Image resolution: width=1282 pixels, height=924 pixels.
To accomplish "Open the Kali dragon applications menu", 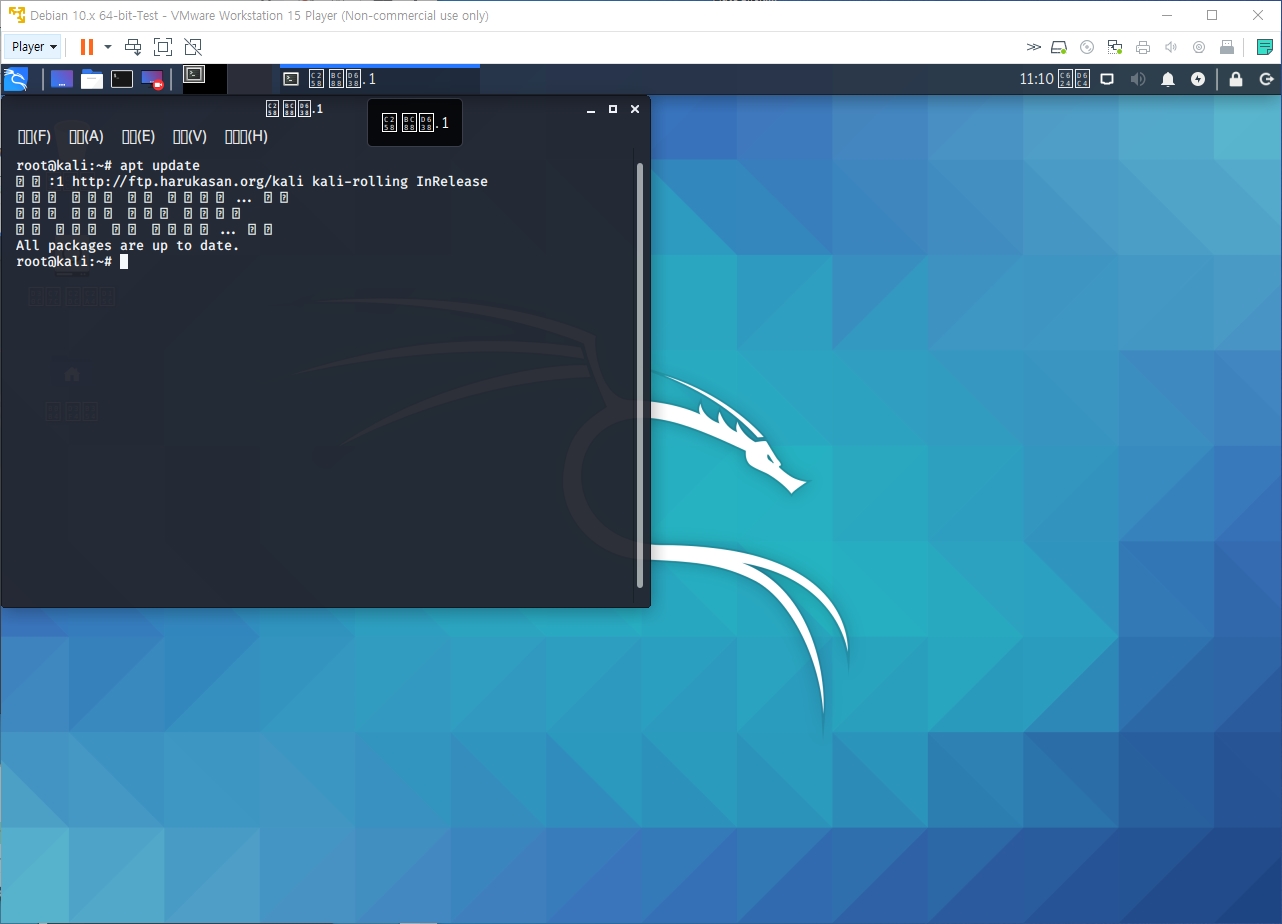I will pyautogui.click(x=16, y=79).
